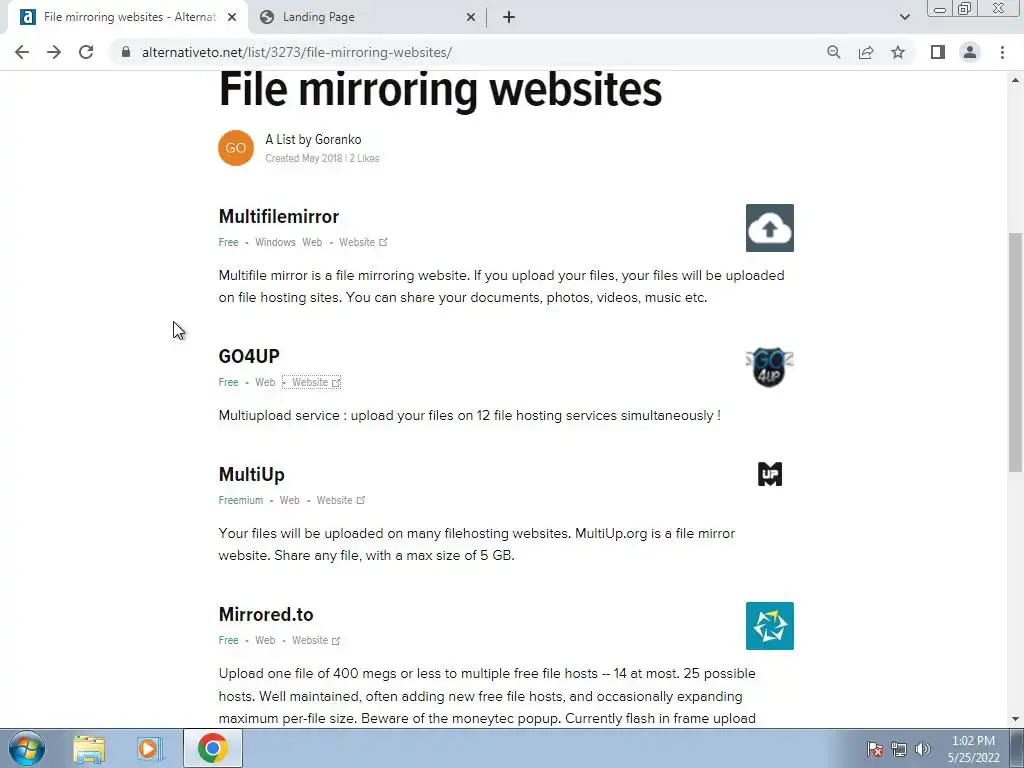Close the Landing Page tab
Viewport: 1024px width, 768px height.
(471, 17)
